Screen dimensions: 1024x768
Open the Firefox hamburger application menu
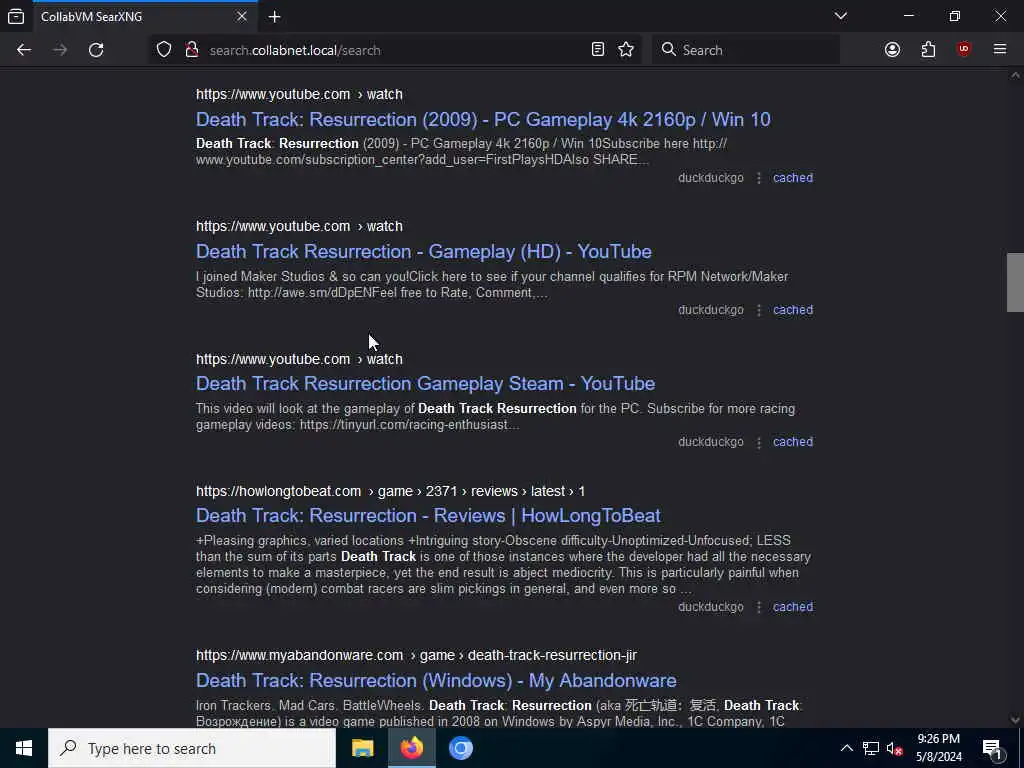click(x=1000, y=50)
